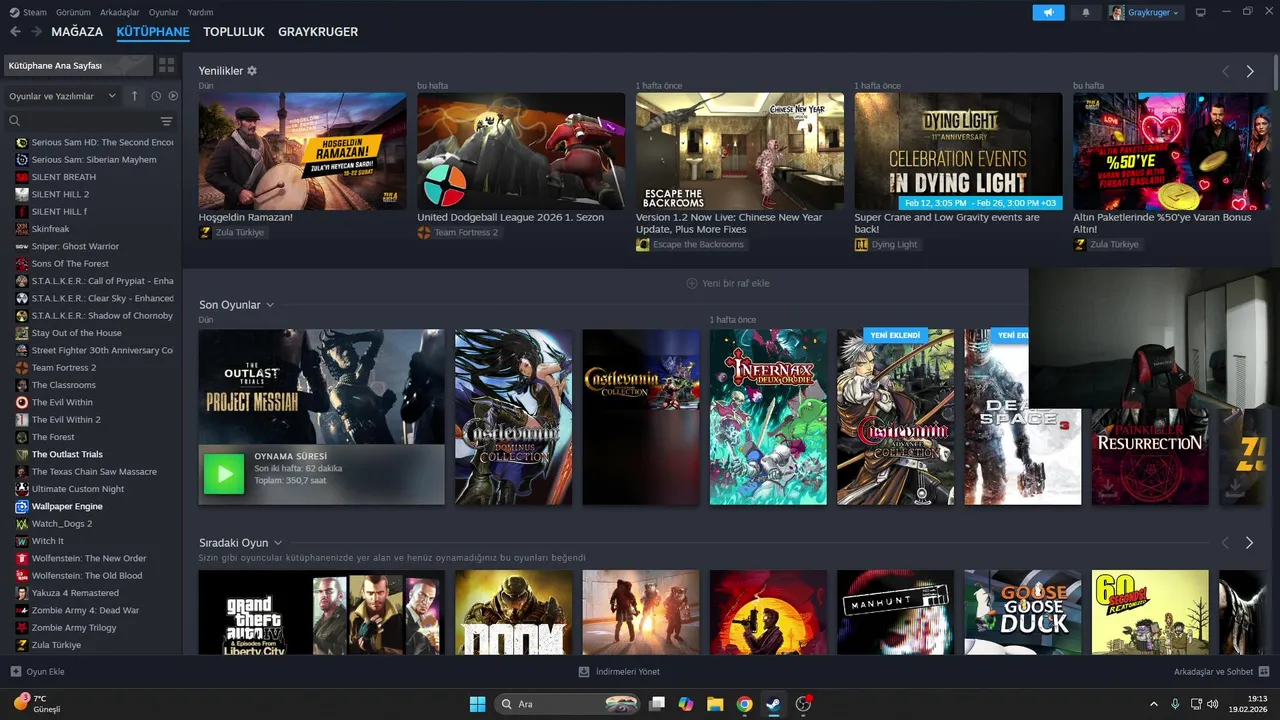
Task: Click Wallpaper Engine icon in library list
Action: point(22,506)
